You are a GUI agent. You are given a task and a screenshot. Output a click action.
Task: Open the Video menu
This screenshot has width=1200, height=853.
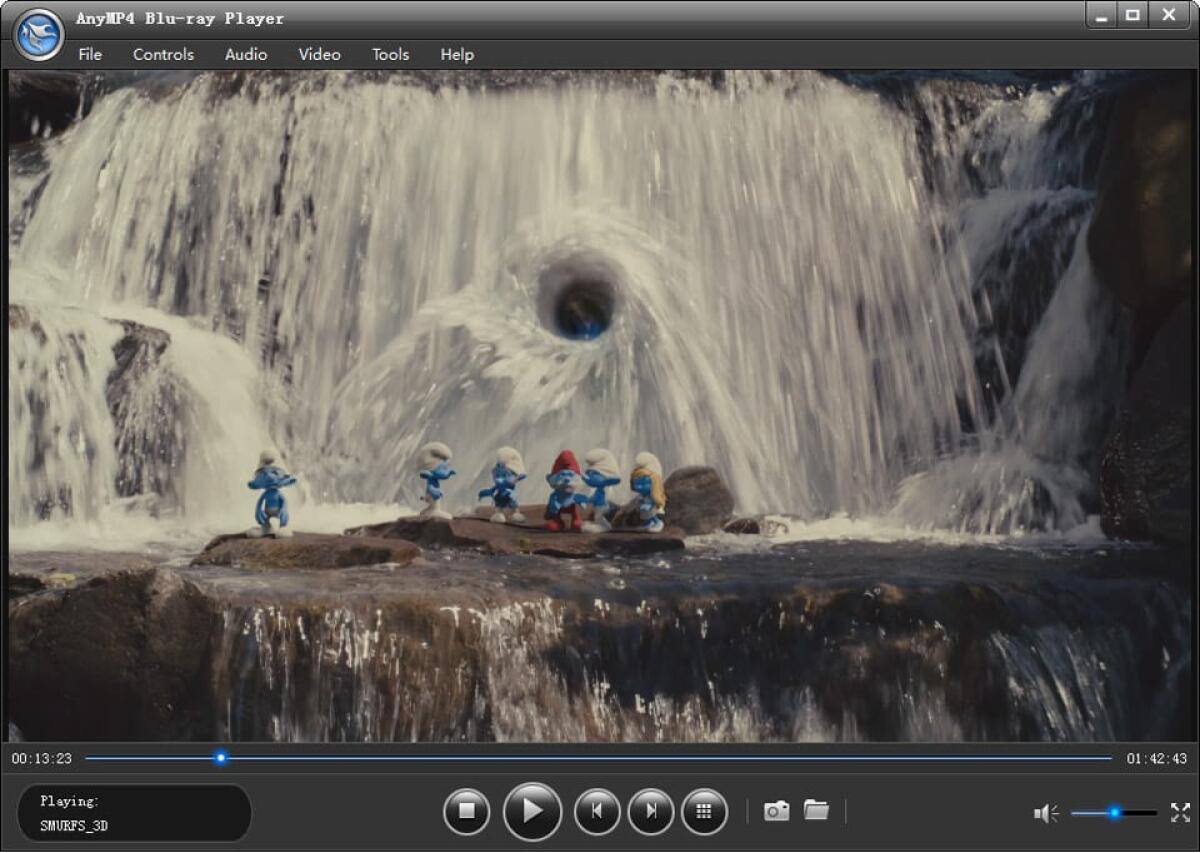click(x=318, y=55)
